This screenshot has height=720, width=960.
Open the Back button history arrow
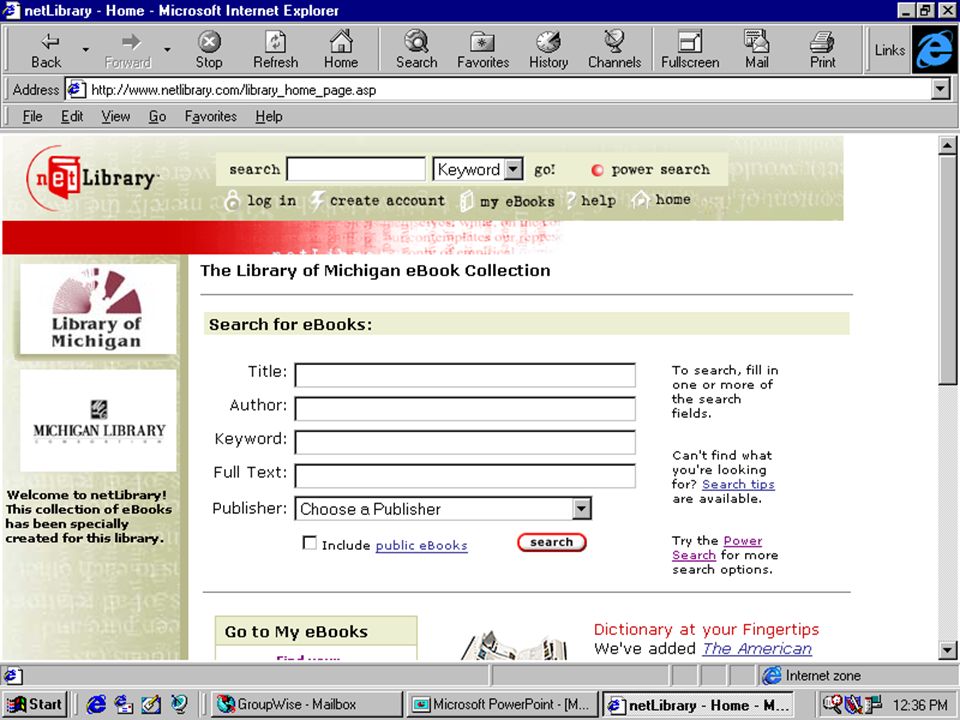pos(86,50)
